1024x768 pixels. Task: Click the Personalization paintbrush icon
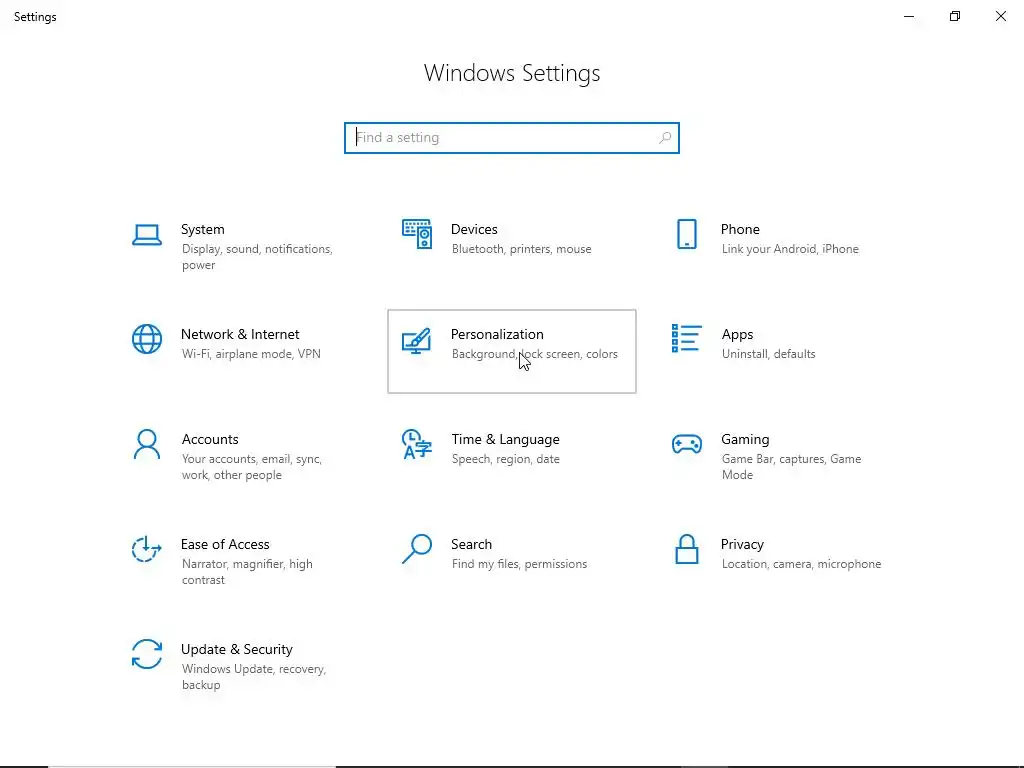[417, 341]
